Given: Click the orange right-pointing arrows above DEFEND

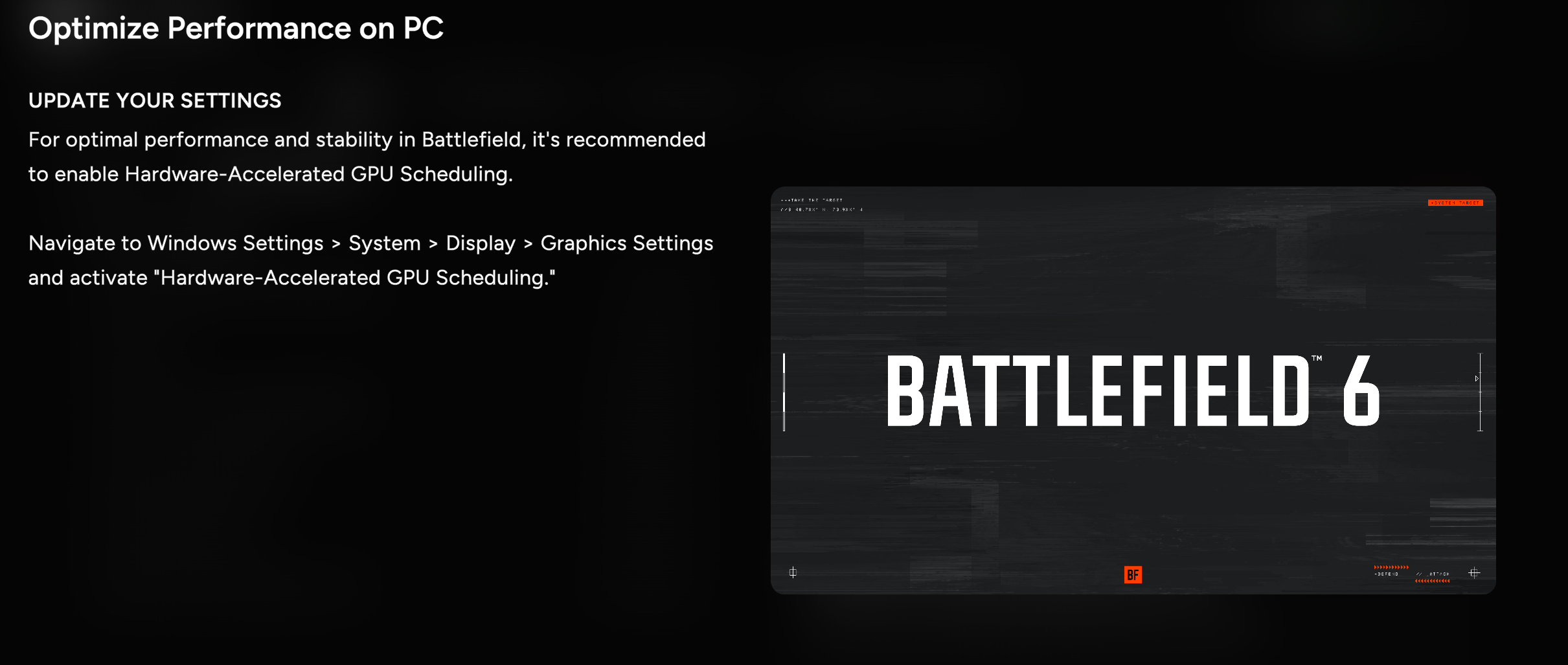Looking at the screenshot, I should [1391, 567].
